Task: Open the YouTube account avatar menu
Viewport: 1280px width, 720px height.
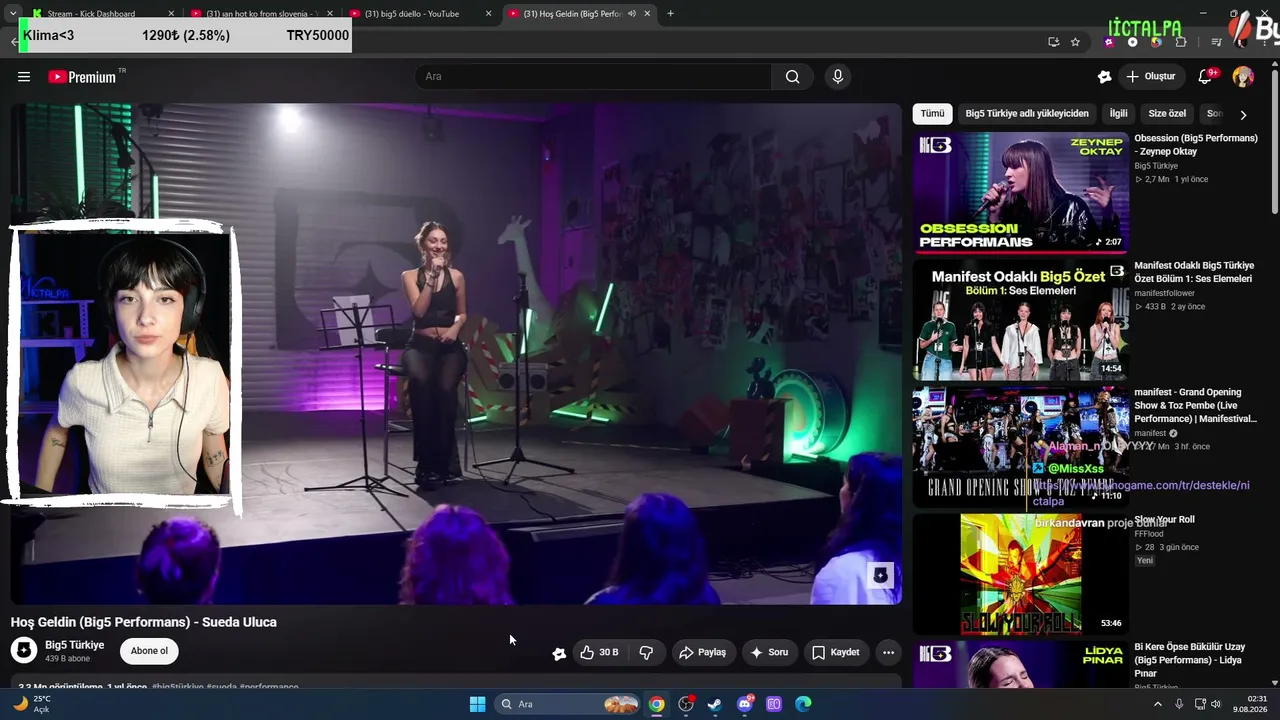Action: click(x=1243, y=77)
